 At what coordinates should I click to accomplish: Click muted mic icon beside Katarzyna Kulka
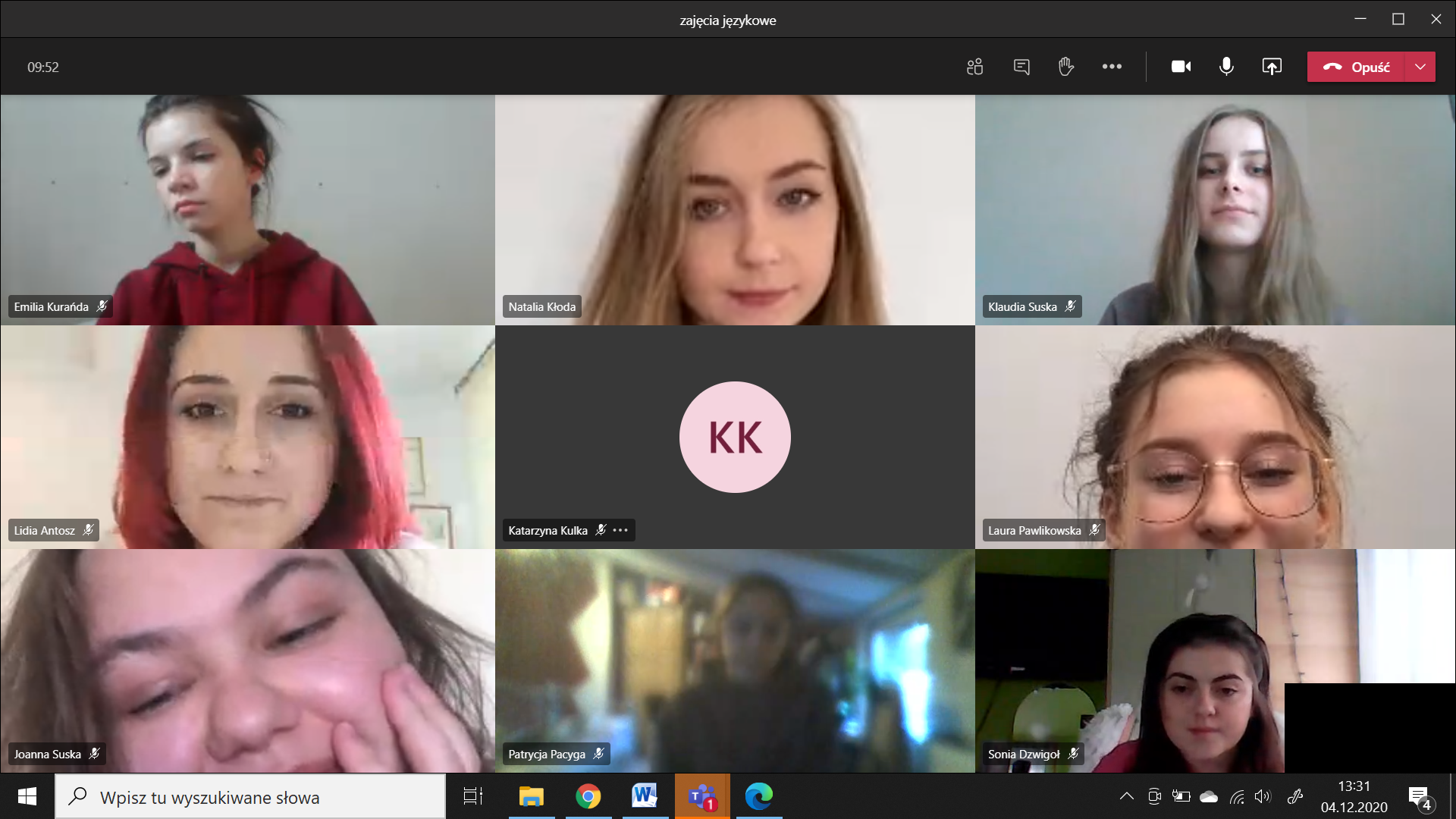pyautogui.click(x=601, y=529)
